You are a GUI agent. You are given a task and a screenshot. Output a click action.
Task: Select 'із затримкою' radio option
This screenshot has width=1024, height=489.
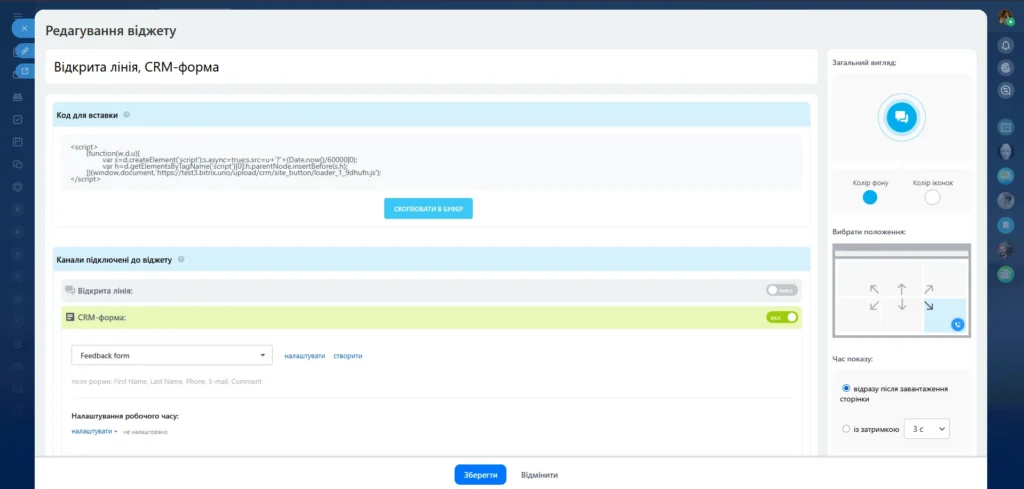click(x=846, y=429)
